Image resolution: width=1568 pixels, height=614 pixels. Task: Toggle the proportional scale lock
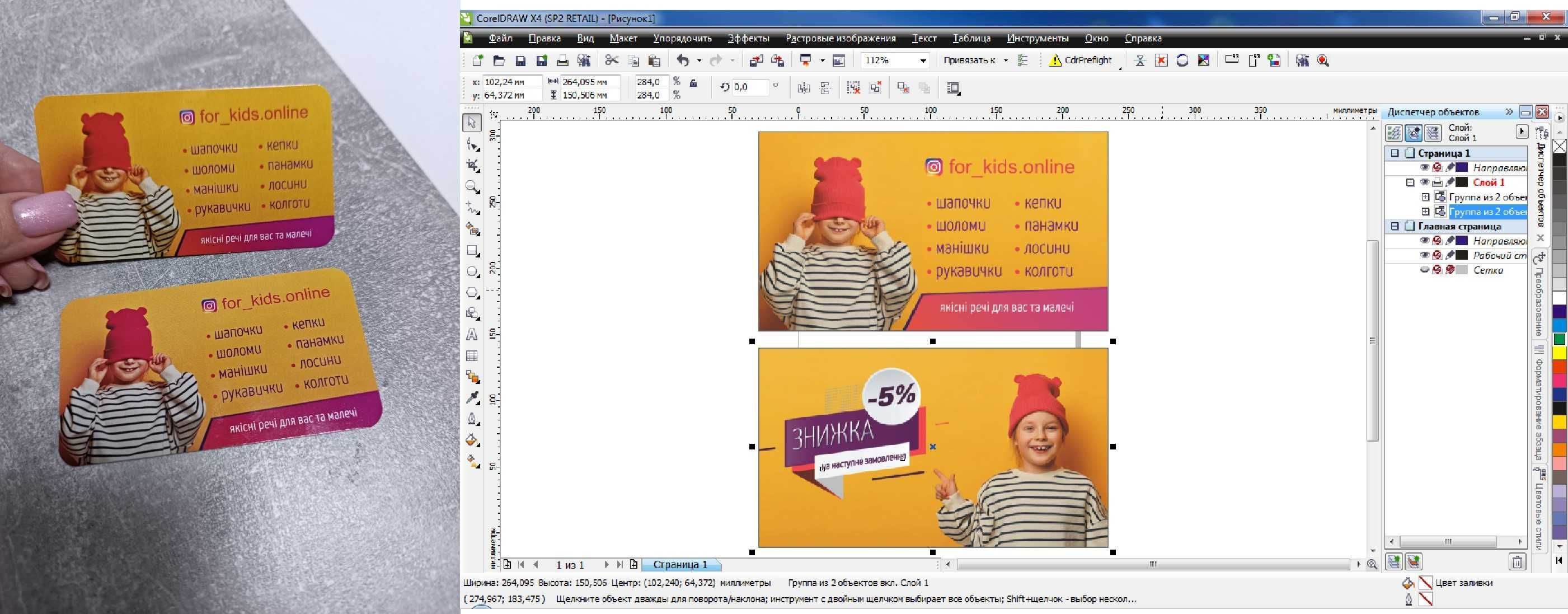click(x=693, y=83)
